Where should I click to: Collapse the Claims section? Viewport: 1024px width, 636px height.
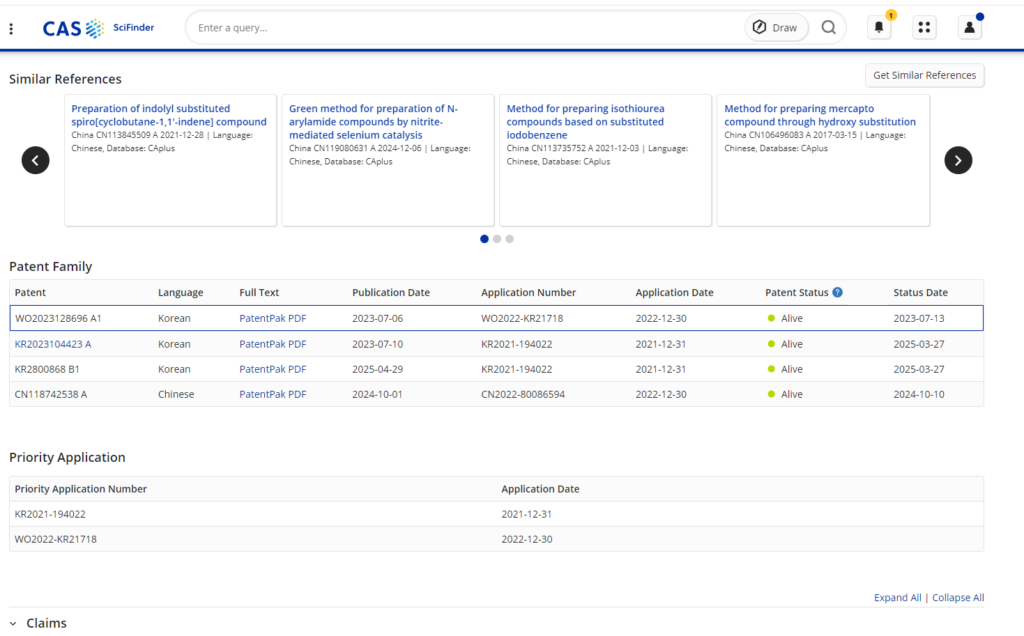[x=14, y=623]
